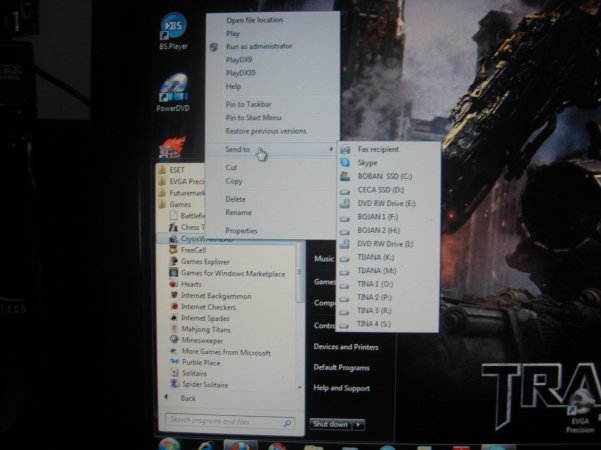This screenshot has width=601, height=450.
Task: Expand the Send to submenu
Action: click(x=272, y=149)
